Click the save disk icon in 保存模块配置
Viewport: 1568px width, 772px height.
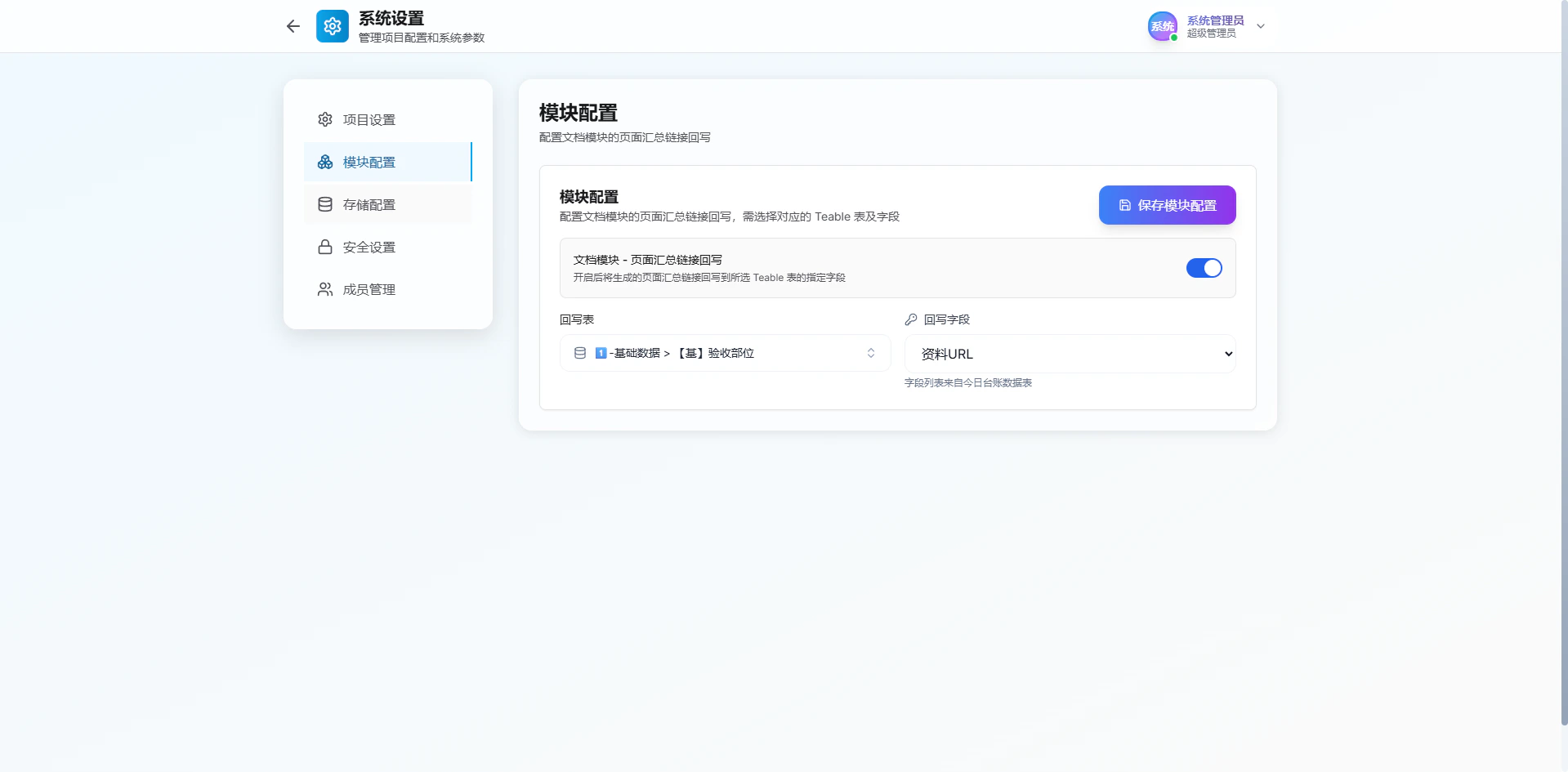point(1125,205)
